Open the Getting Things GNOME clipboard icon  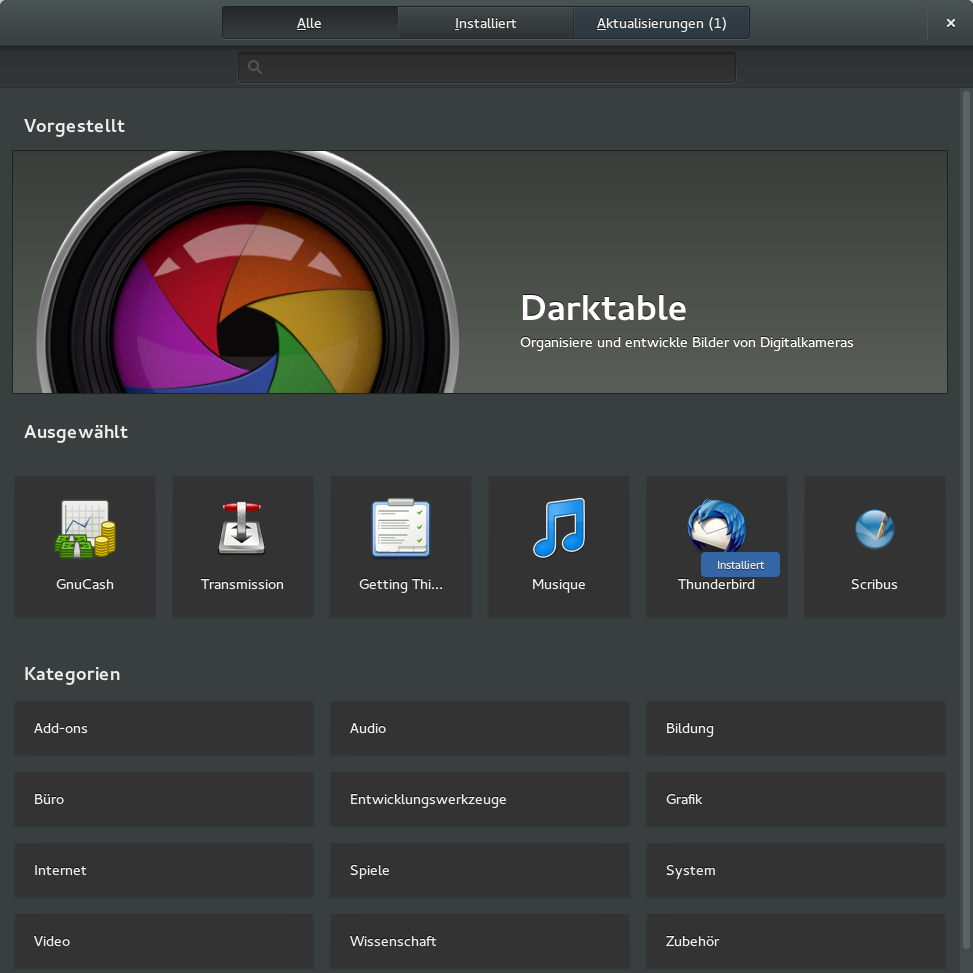point(401,527)
